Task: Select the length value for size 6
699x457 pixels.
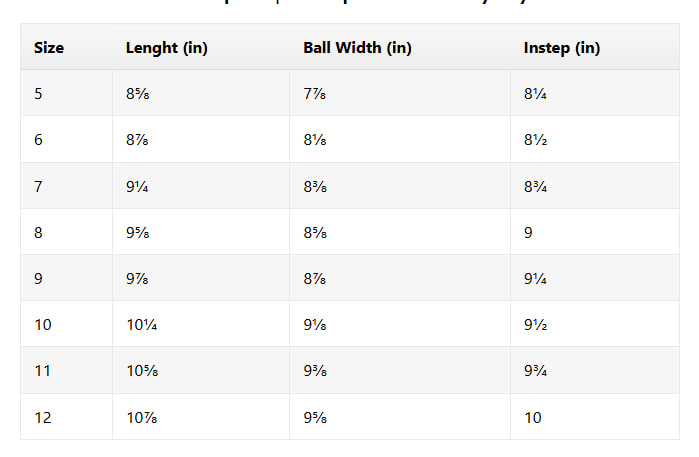Action: pos(137,140)
